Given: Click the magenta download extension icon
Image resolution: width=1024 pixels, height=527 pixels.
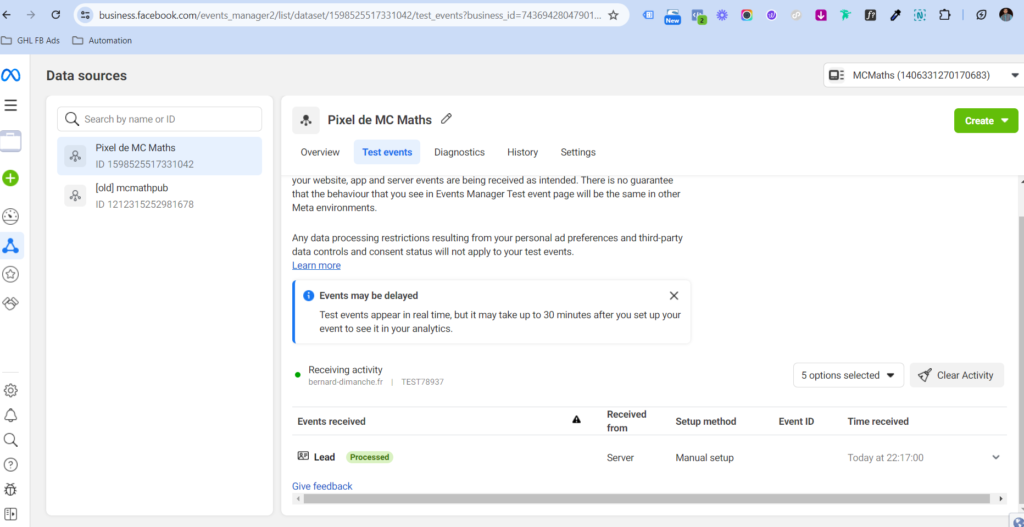Looking at the screenshot, I should tap(821, 15).
